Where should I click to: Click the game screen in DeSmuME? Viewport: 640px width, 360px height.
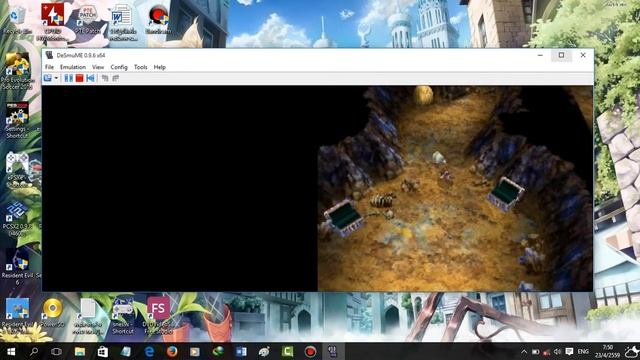point(455,188)
